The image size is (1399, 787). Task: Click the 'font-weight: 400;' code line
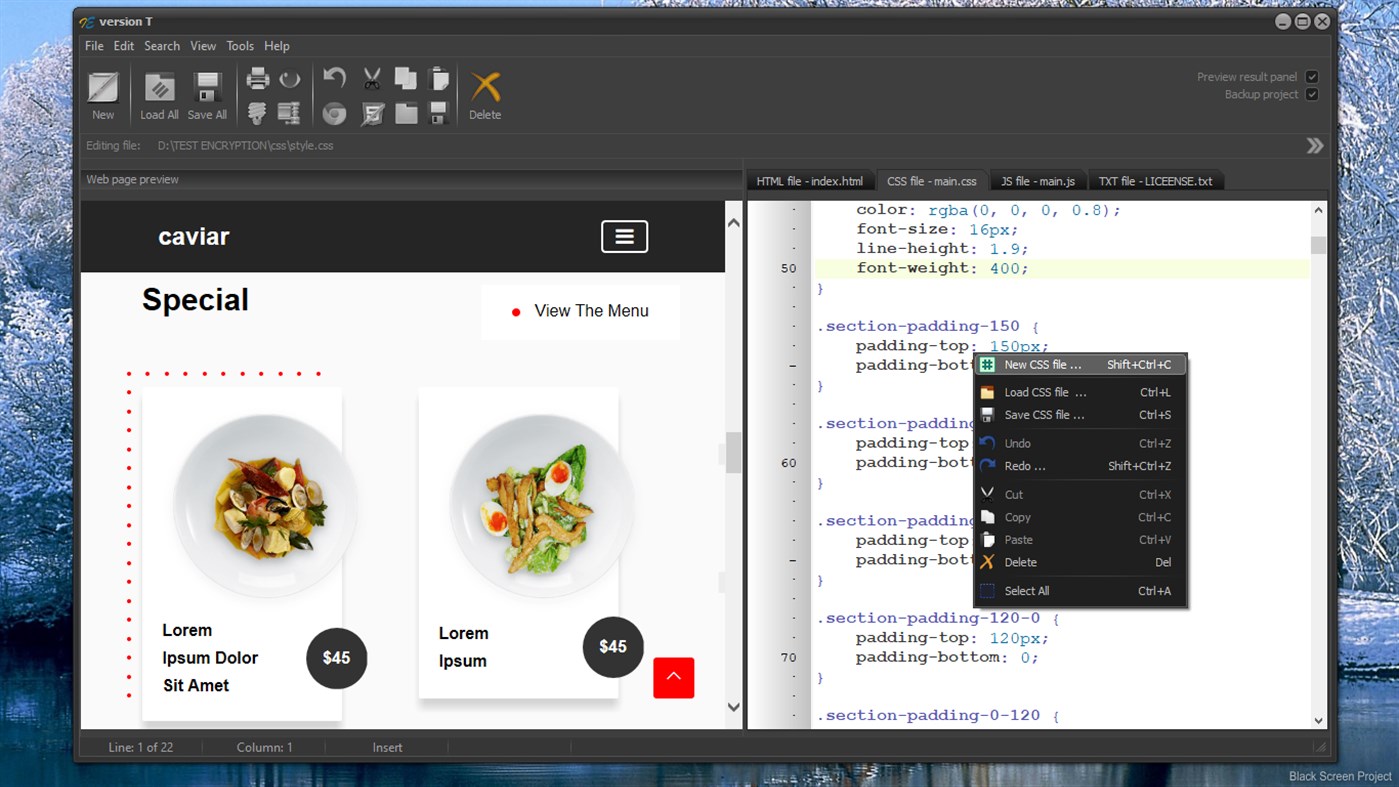click(942, 269)
